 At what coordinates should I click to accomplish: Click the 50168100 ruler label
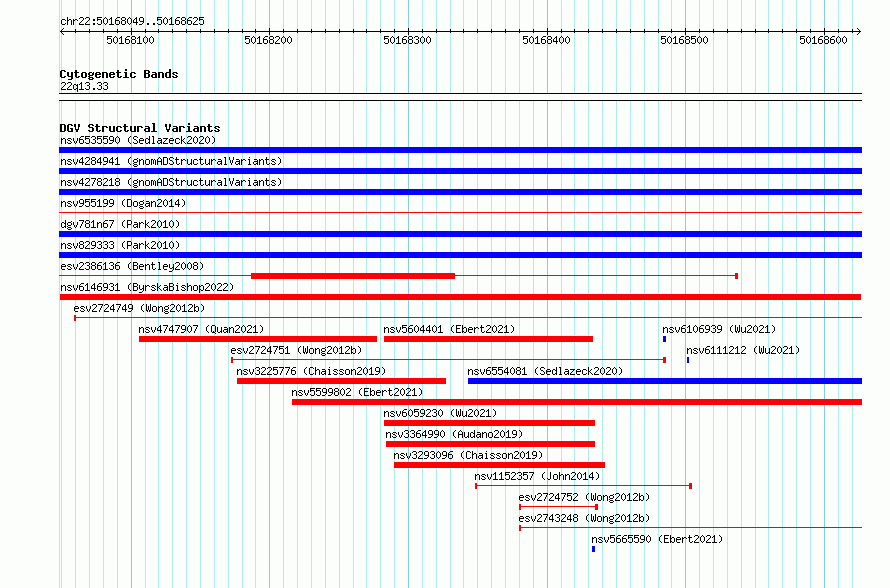pos(130,40)
